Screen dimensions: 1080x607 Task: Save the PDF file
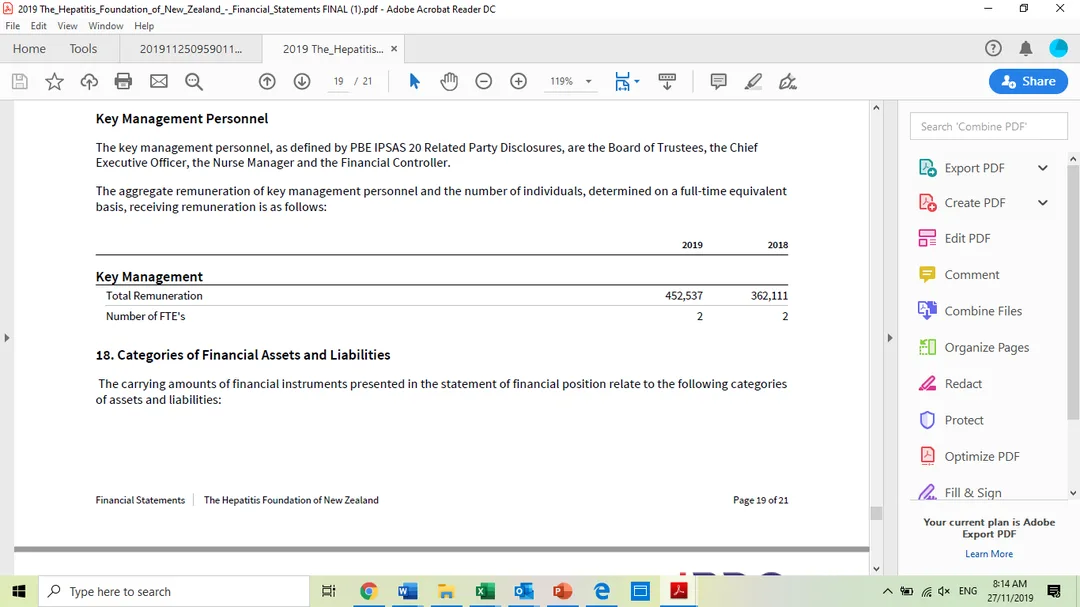[x=20, y=81]
